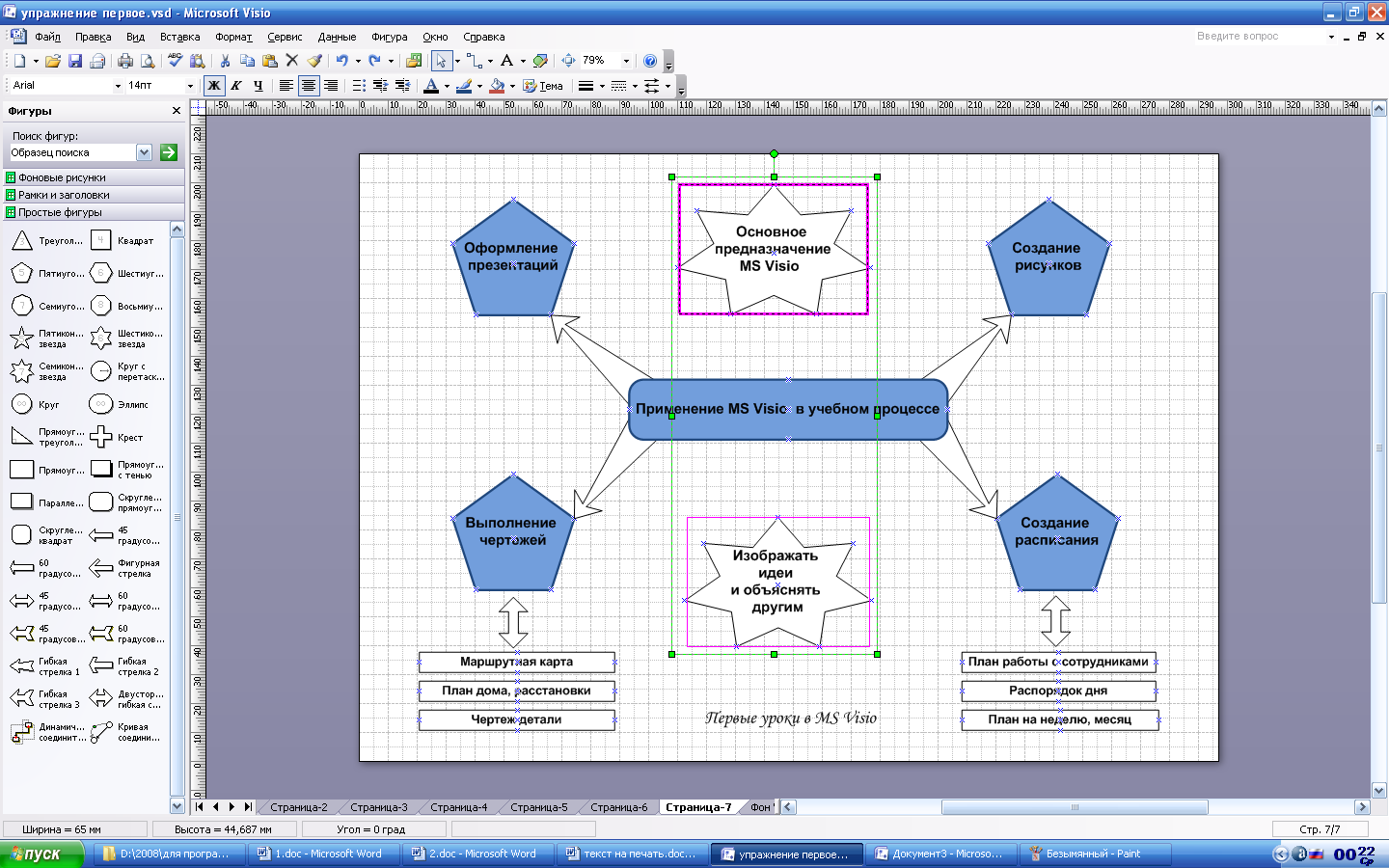1389x868 pixels.
Task: Center-align the text
Action: click(x=309, y=86)
